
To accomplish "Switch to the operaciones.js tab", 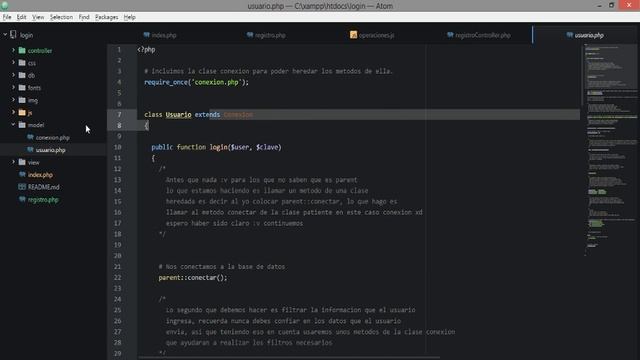I will 372,35.
